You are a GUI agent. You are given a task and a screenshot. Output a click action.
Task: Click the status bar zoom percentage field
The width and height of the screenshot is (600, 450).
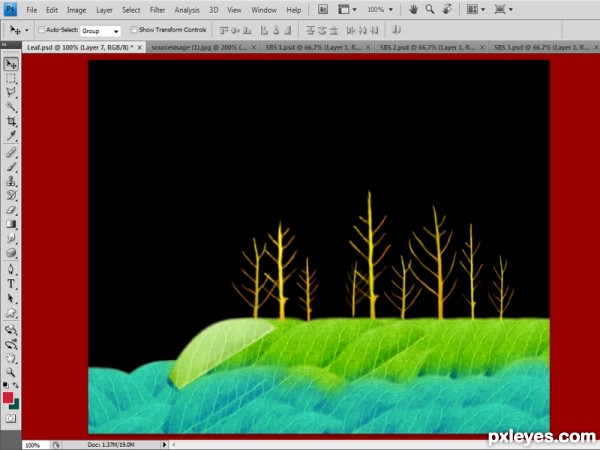point(35,445)
